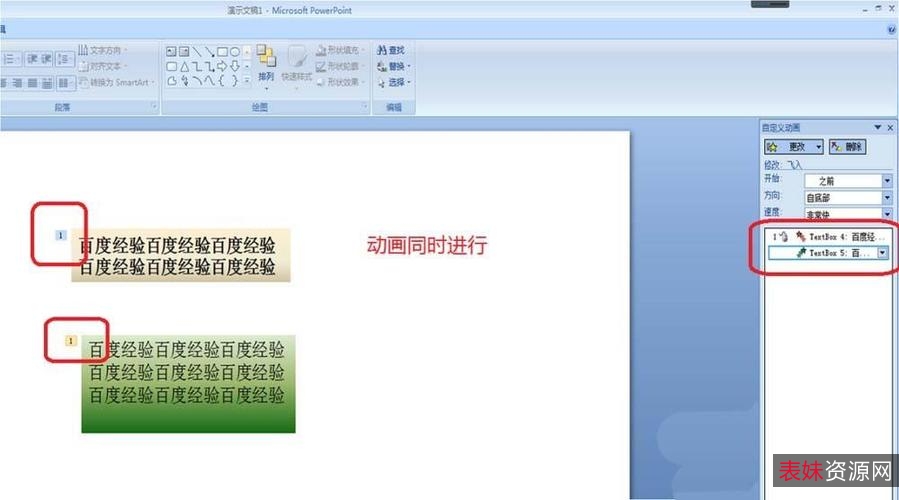Pick the Elbow Arrow Connector shape
899x500 pixels.
(209, 67)
